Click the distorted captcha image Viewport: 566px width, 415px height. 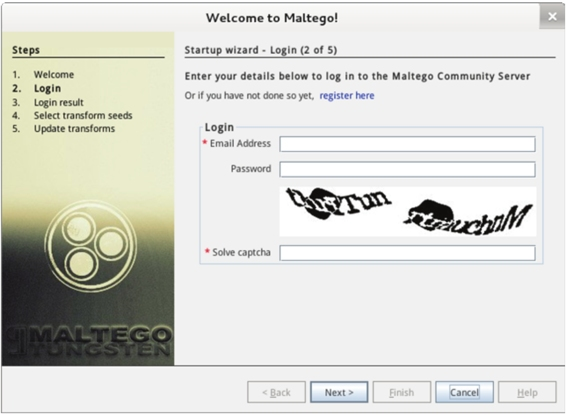click(408, 211)
